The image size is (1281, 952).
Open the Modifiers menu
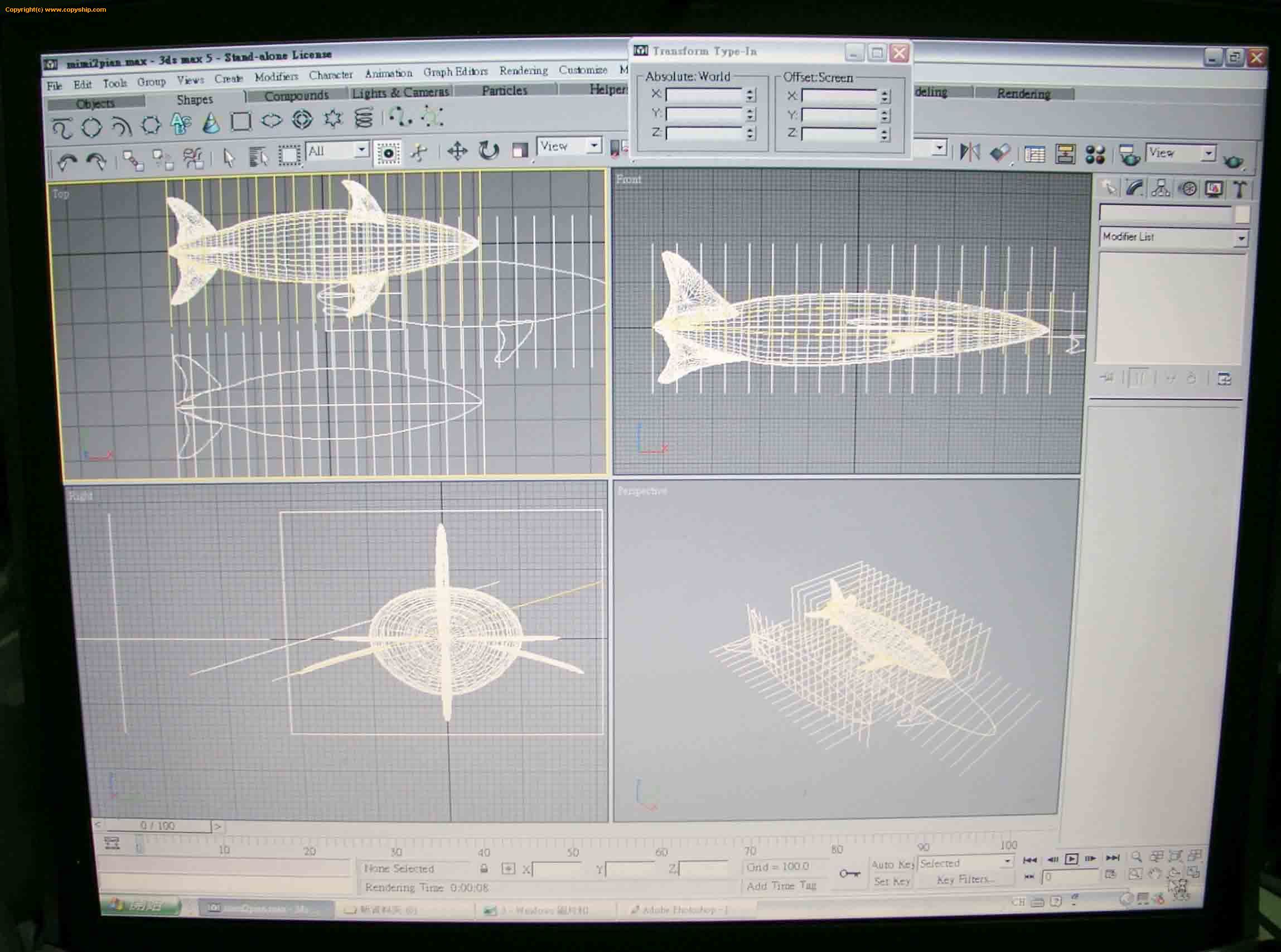(x=276, y=76)
